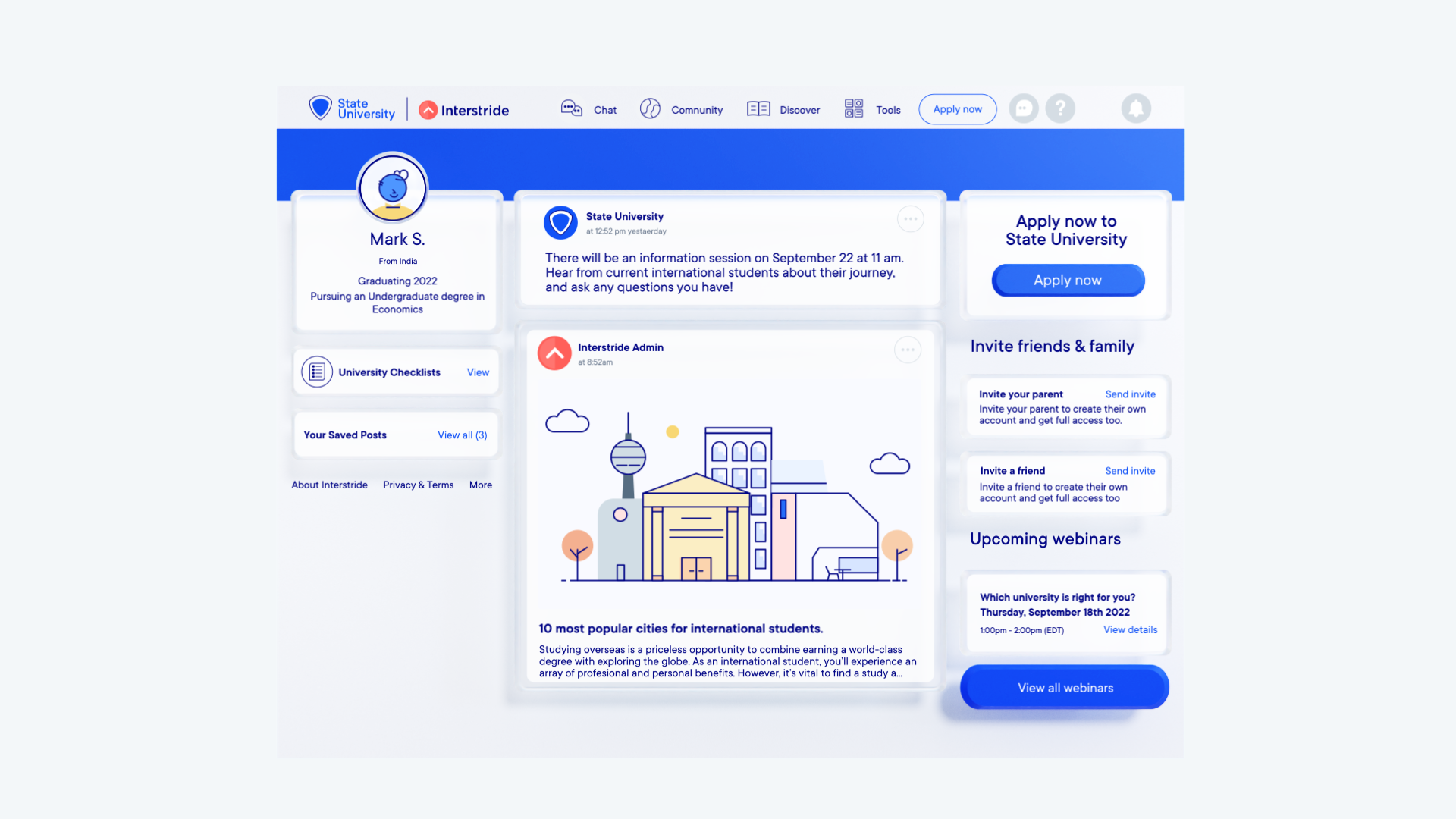The width and height of the screenshot is (1456, 819).
Task: Click the outlined Apply now header button
Action: click(x=958, y=109)
